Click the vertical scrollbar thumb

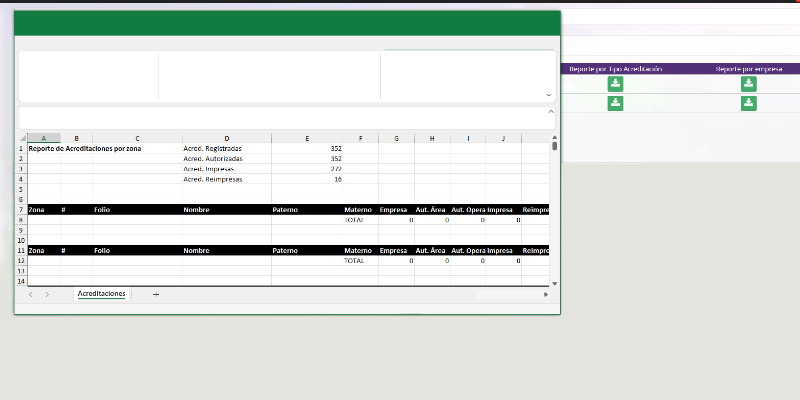555,146
